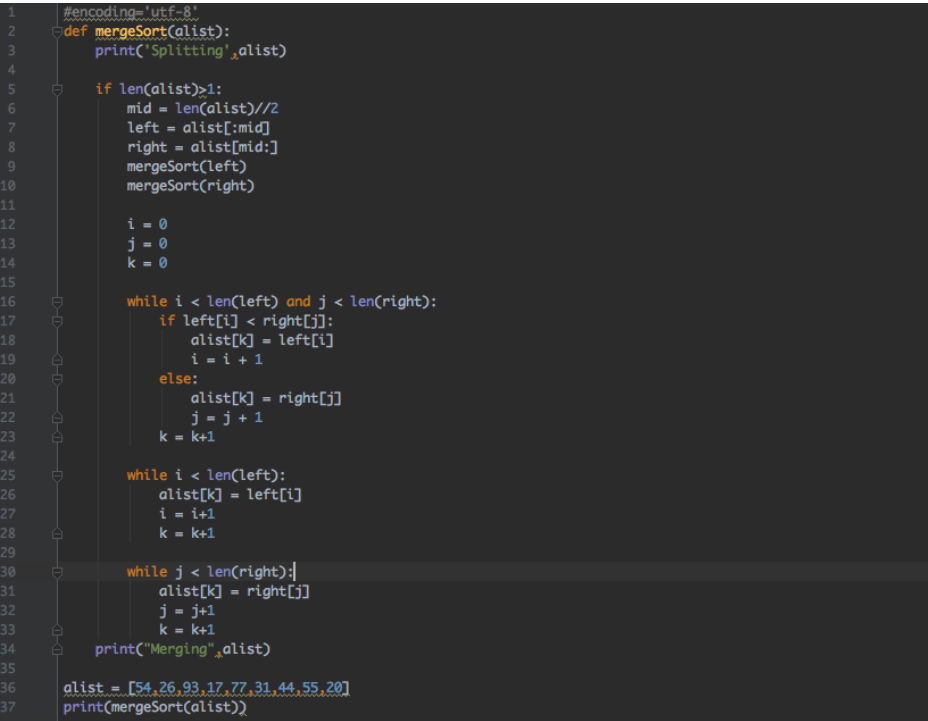Collapse the first while loop on line 16
The image size is (928, 721).
click(57, 301)
